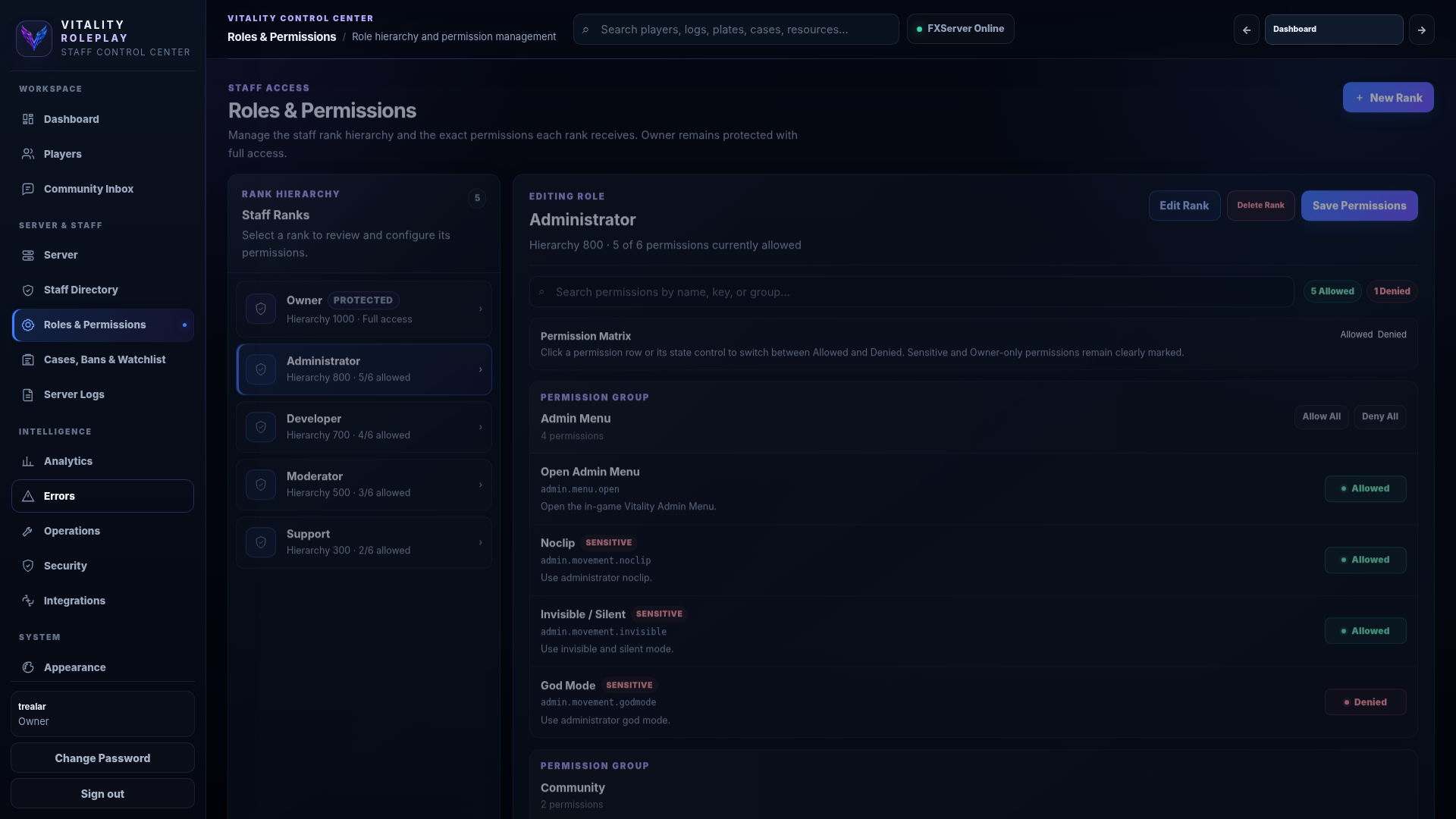Image resolution: width=1456 pixels, height=819 pixels.
Task: Toggle Invisible / Silent Allowed state
Action: coord(1365,631)
